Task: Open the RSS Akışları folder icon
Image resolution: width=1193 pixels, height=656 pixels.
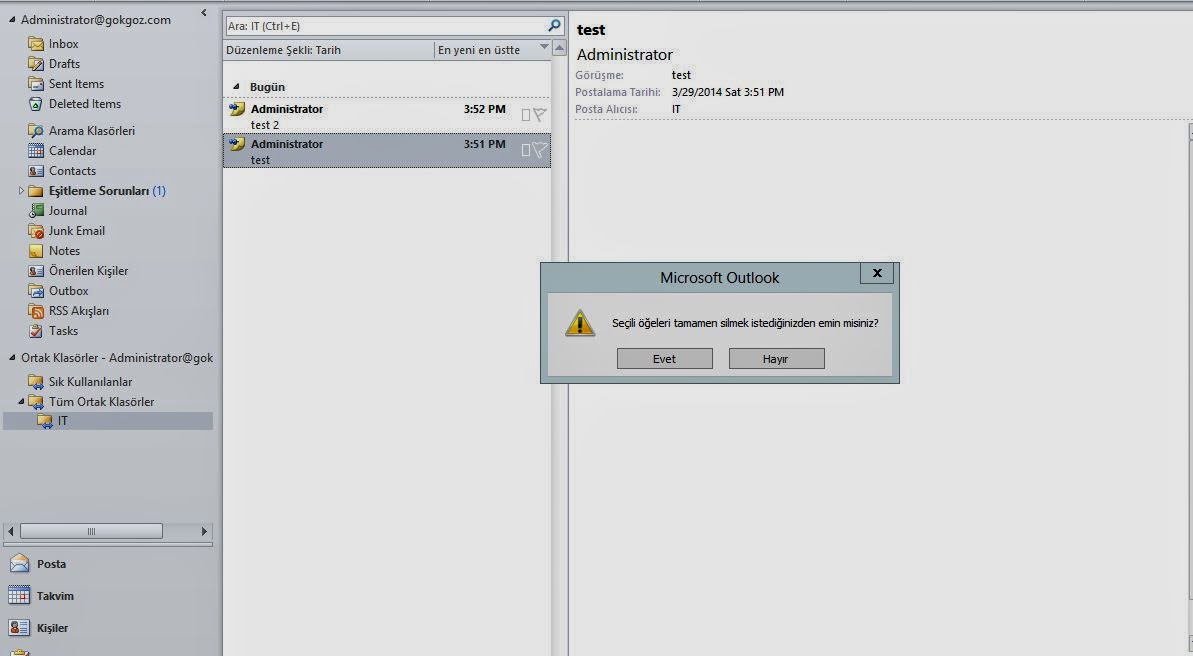Action: [36, 311]
